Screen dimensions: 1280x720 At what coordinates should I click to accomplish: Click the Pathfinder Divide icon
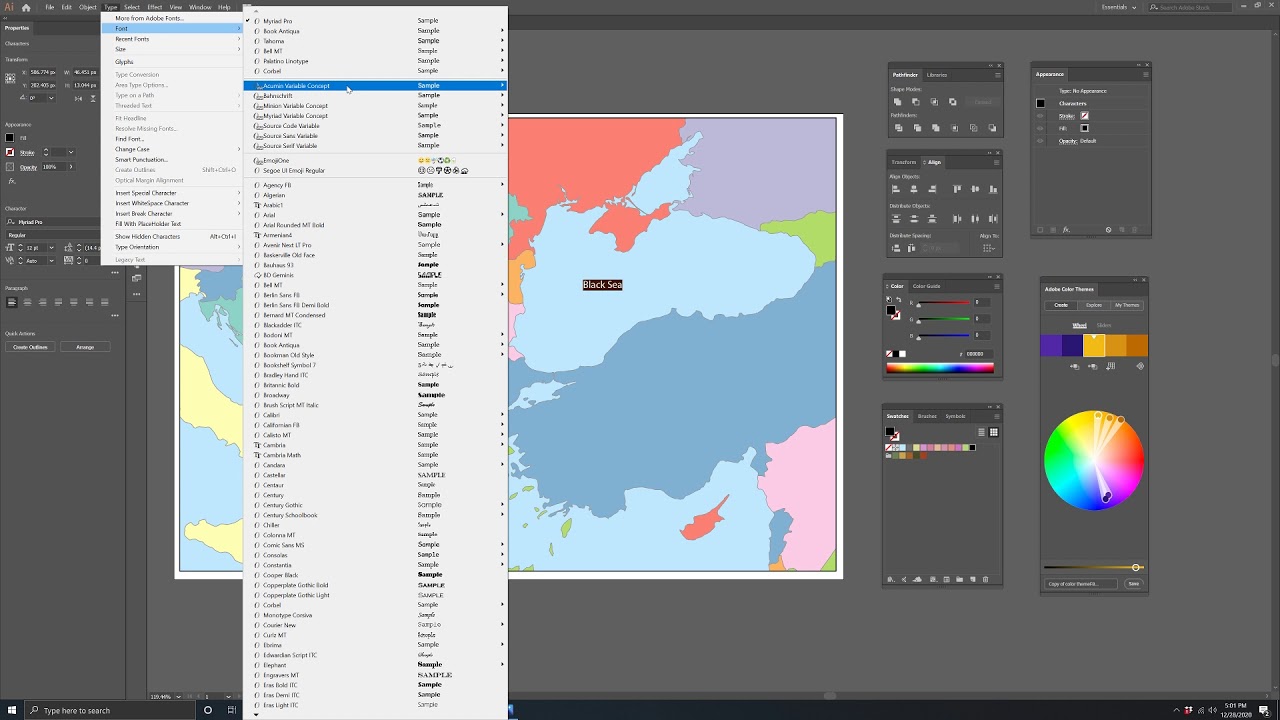click(x=899, y=128)
